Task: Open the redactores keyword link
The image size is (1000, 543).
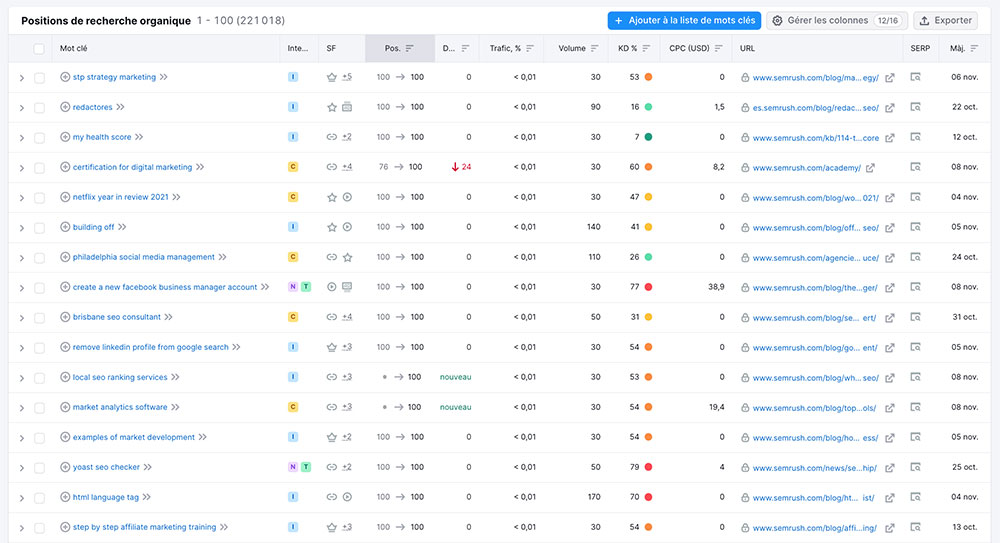Action: coord(92,107)
